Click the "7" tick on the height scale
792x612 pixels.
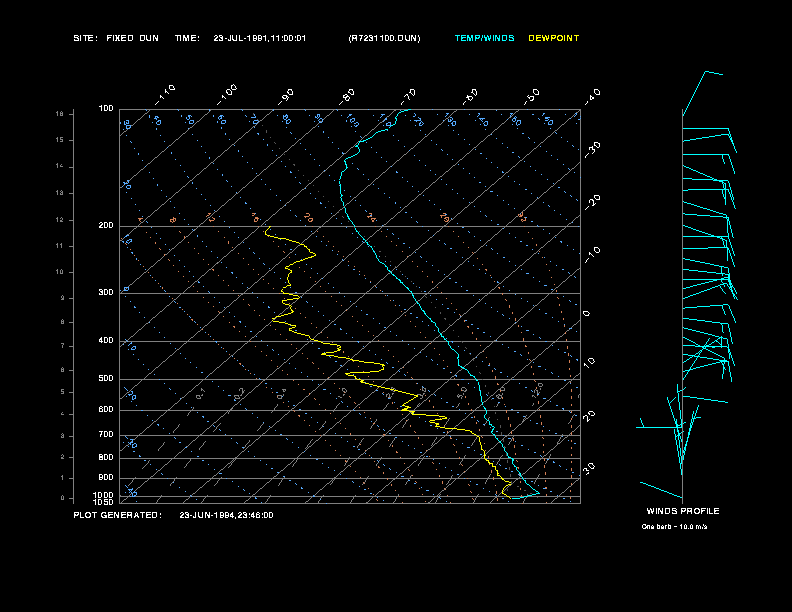63,346
